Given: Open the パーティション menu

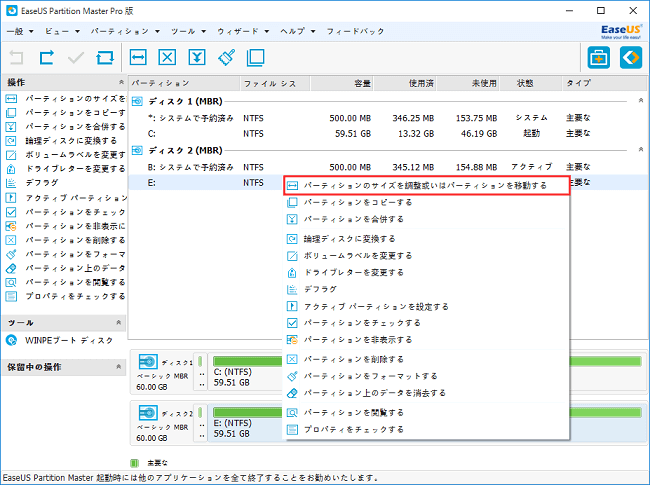Looking at the screenshot, I should [x=125, y=32].
